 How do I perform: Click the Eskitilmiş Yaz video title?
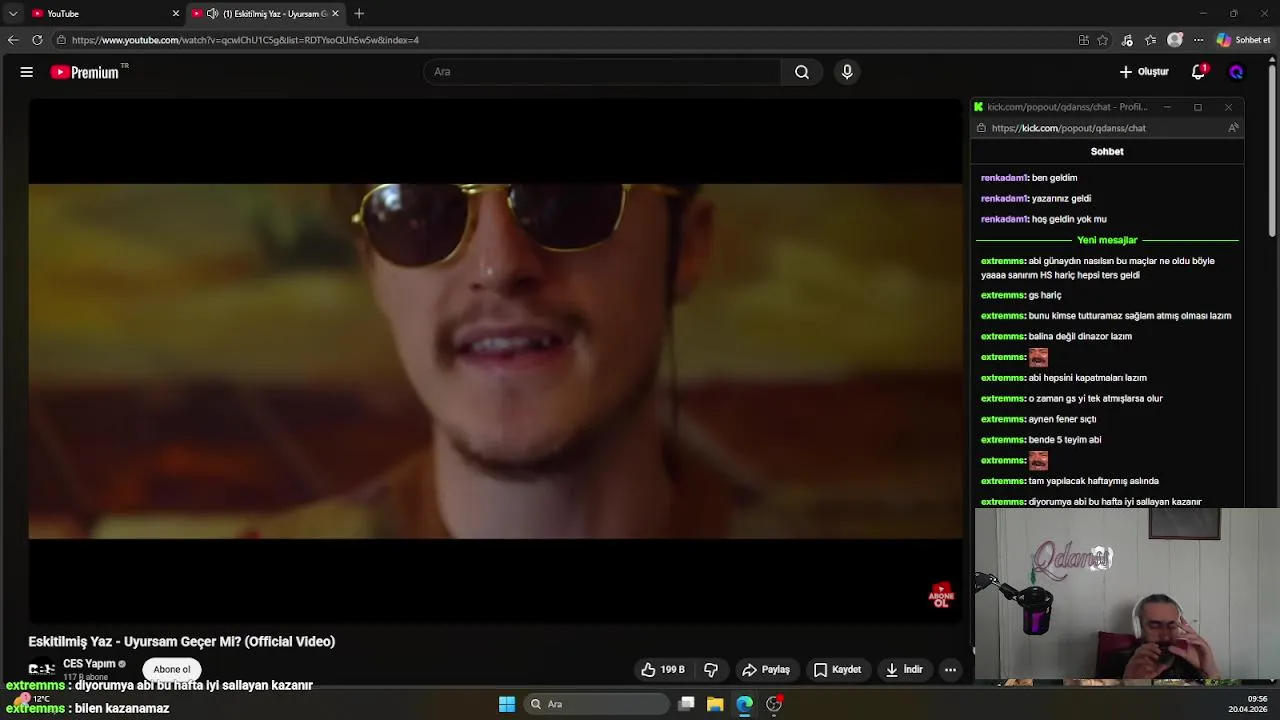[x=182, y=641]
